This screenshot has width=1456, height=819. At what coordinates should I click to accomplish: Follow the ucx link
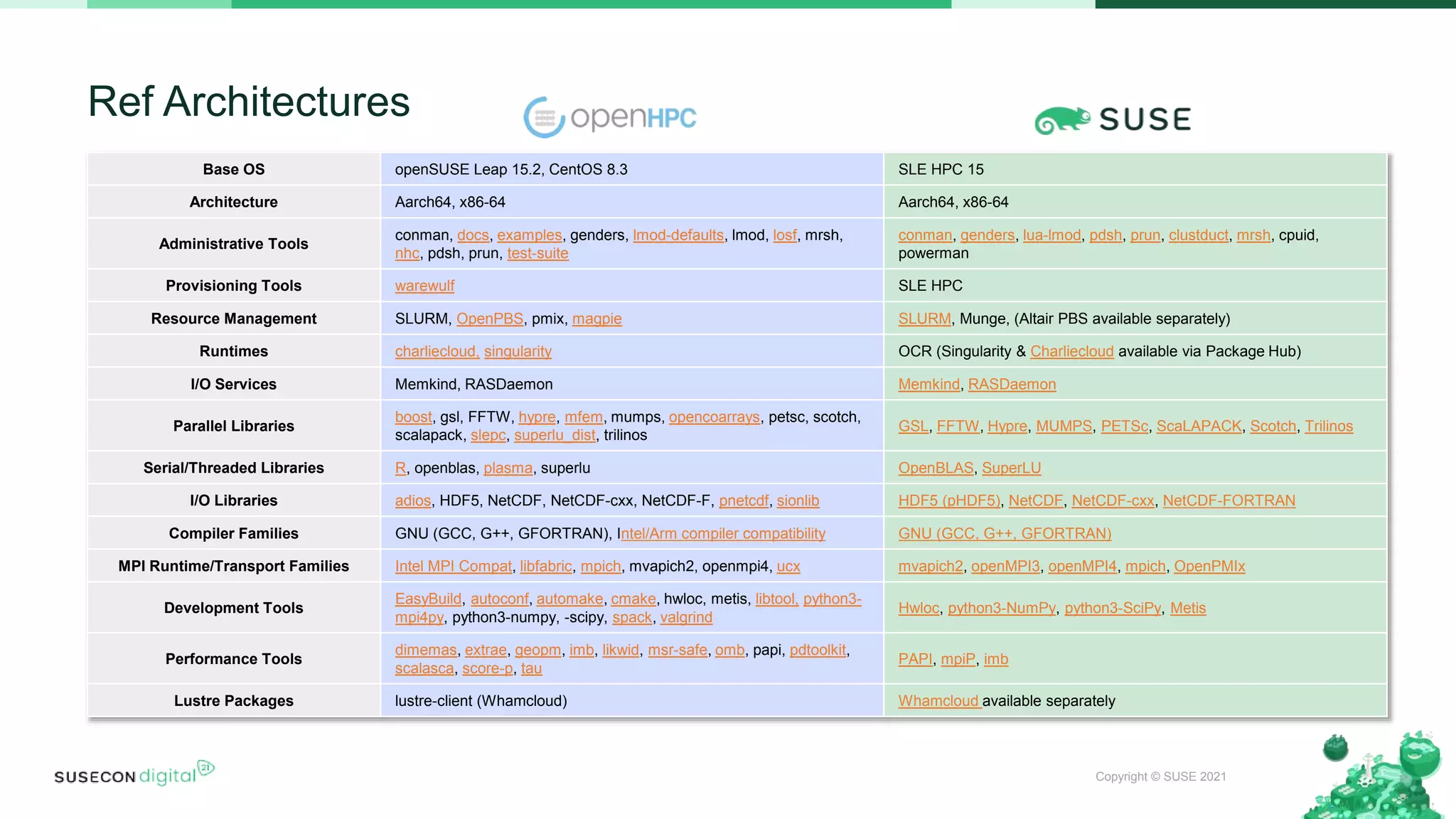(788, 566)
